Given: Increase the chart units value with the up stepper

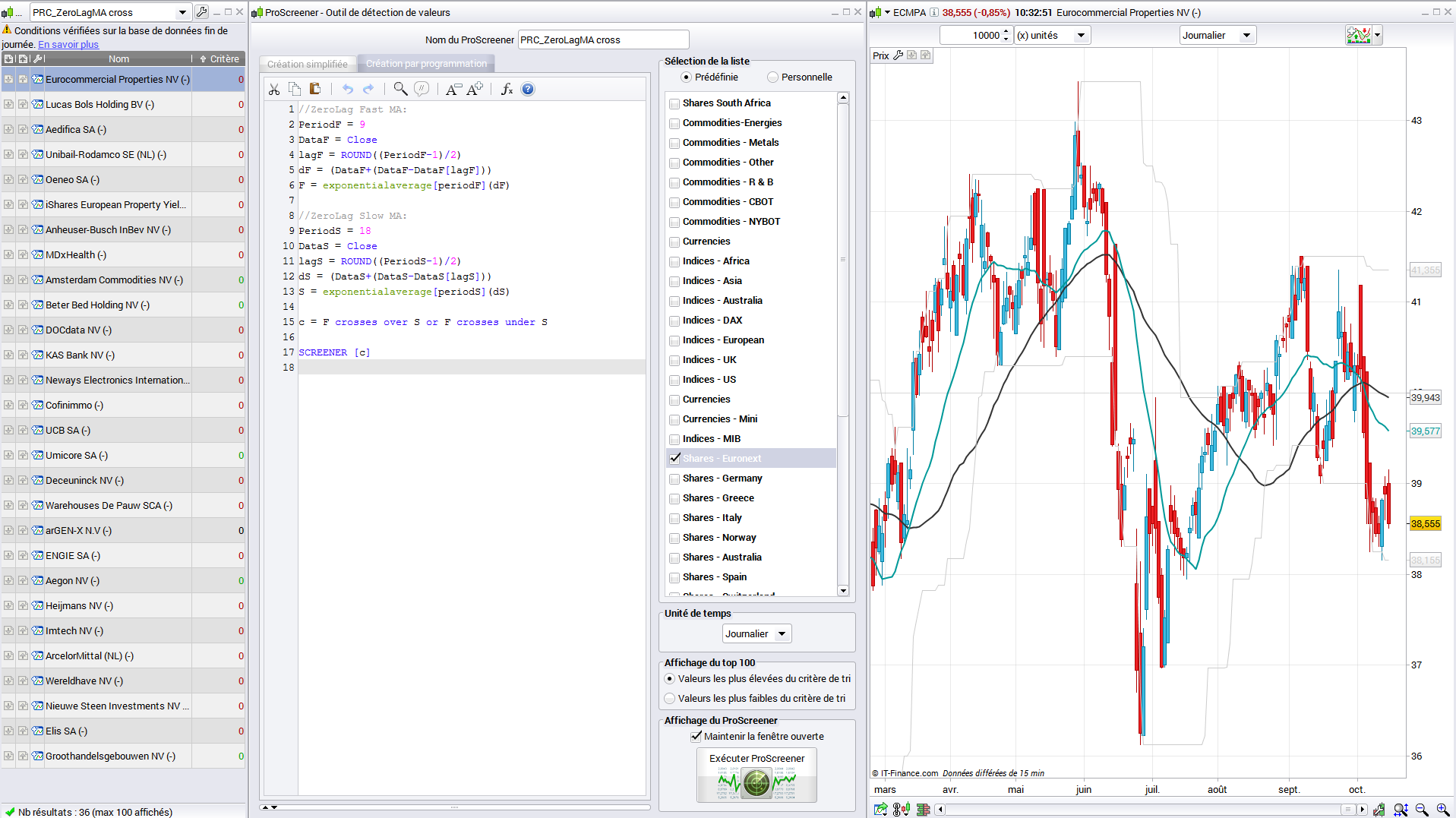Looking at the screenshot, I should (x=1006, y=31).
